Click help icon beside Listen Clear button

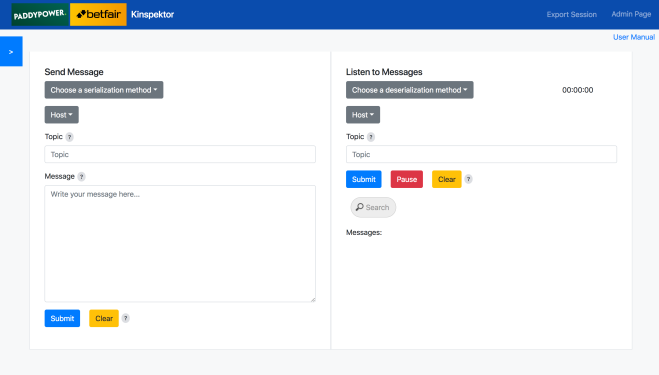pyautogui.click(x=468, y=179)
